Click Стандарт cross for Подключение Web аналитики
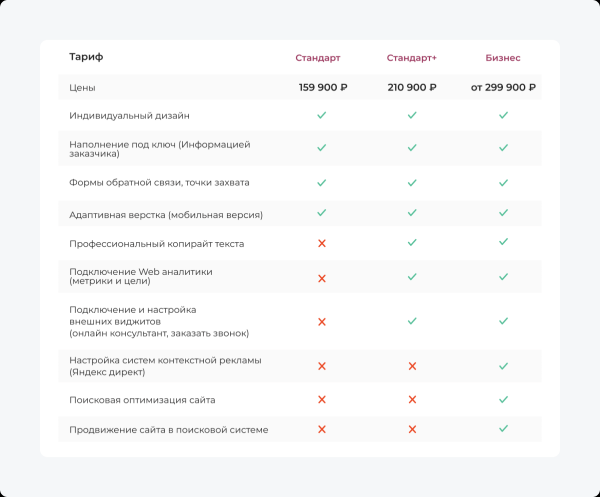Viewport: 600px width, 497px height. [x=322, y=278]
